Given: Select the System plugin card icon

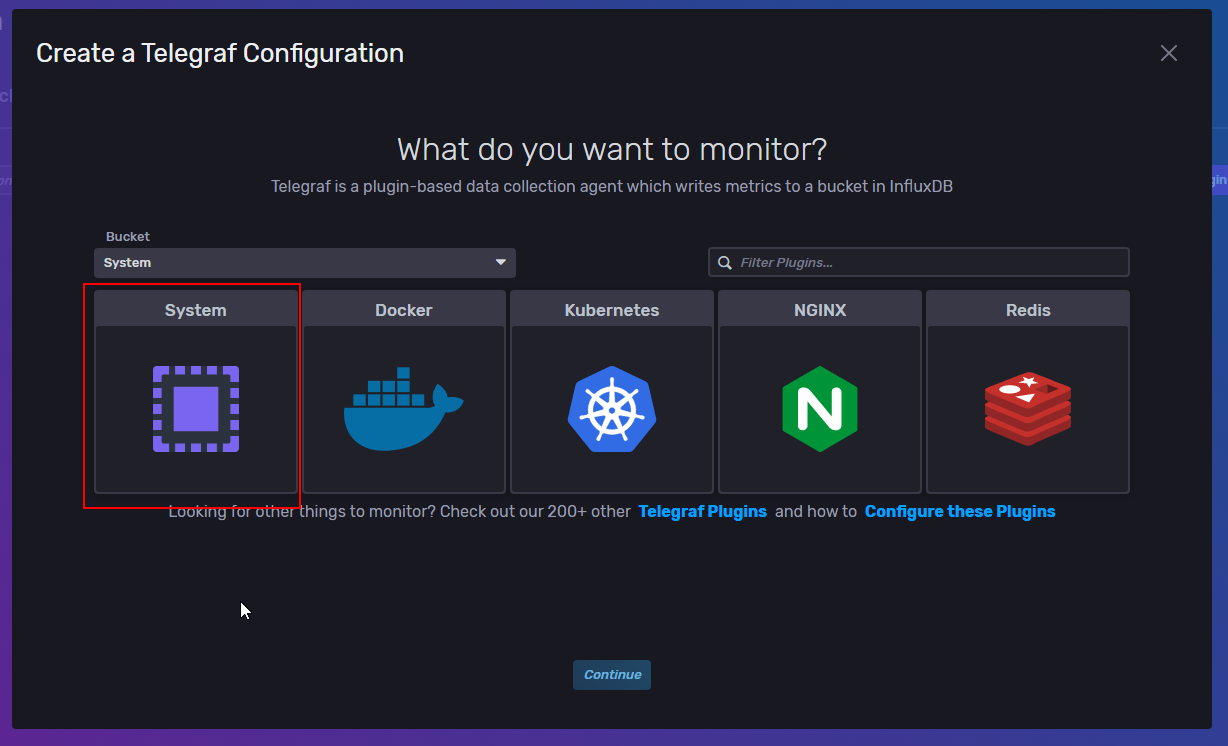Looking at the screenshot, I should pyautogui.click(x=196, y=409).
